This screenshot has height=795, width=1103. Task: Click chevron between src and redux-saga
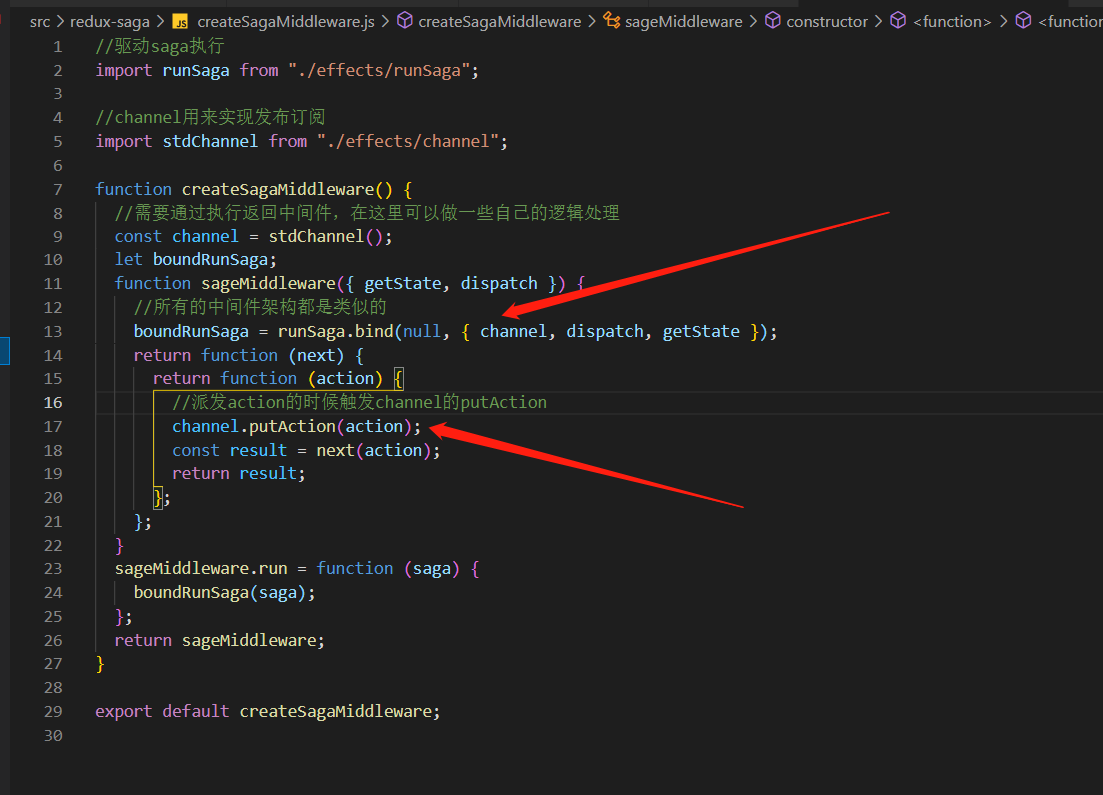pos(60,22)
